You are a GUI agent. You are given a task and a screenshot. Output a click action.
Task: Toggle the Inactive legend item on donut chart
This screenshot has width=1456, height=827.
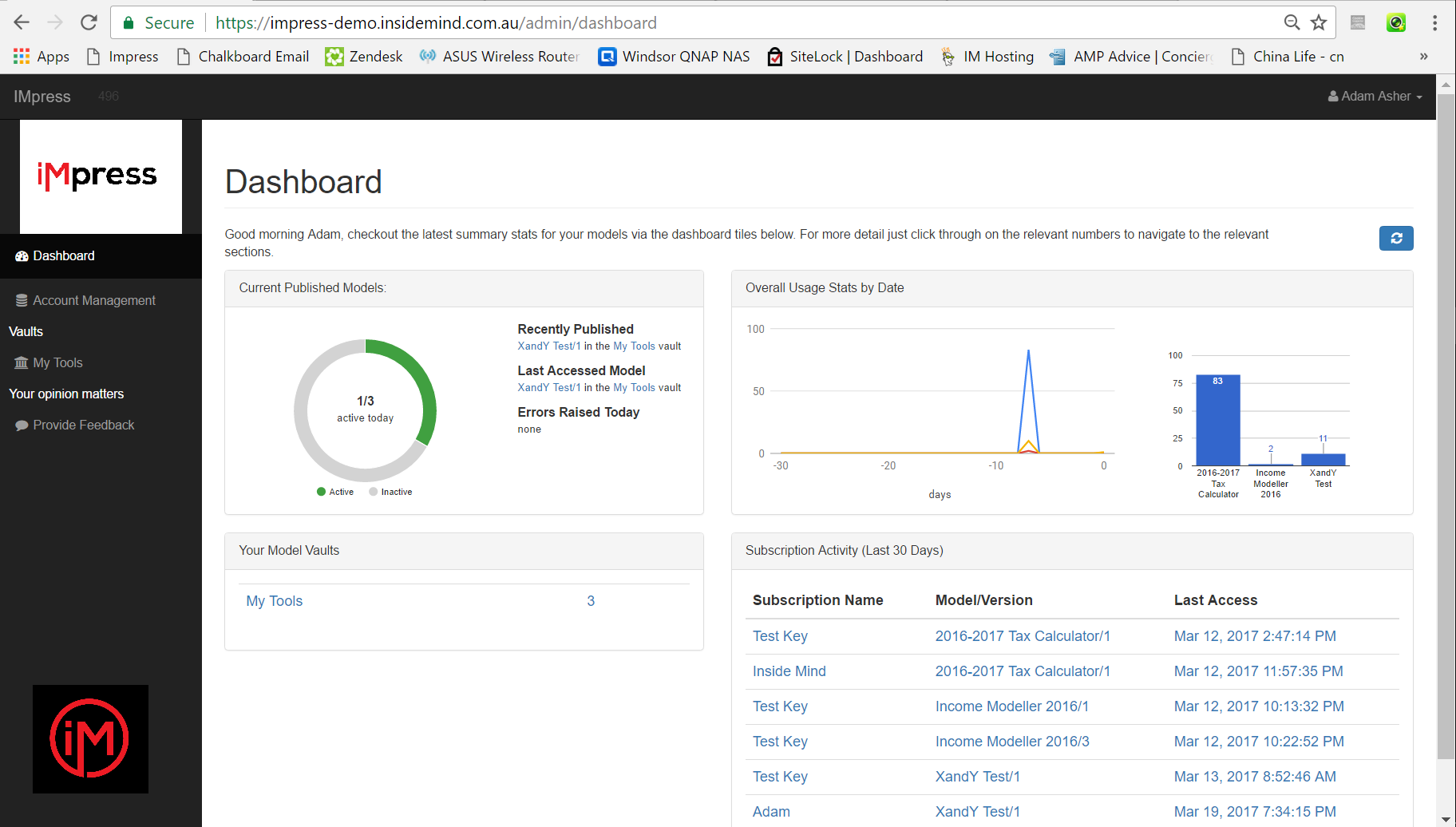[390, 492]
